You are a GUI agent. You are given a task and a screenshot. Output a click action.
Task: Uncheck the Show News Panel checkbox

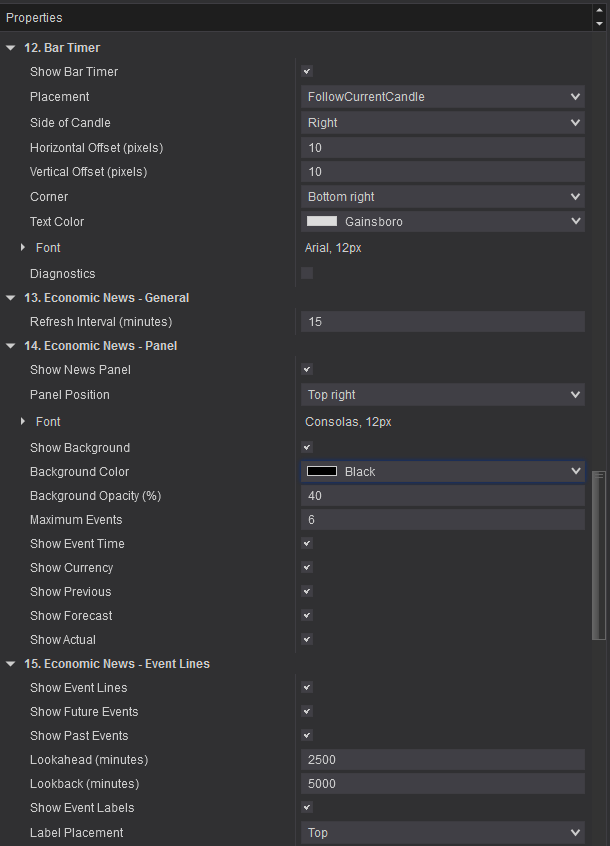click(307, 370)
